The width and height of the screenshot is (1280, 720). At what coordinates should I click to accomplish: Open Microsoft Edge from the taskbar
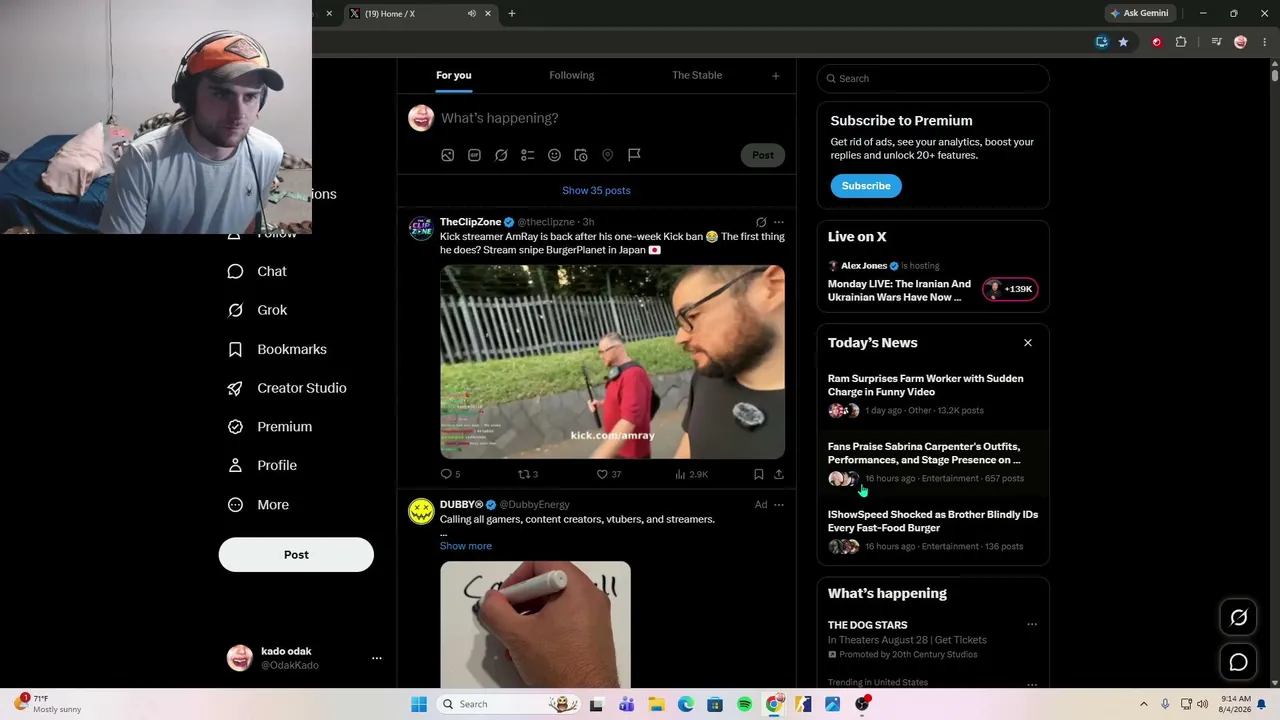tap(686, 704)
